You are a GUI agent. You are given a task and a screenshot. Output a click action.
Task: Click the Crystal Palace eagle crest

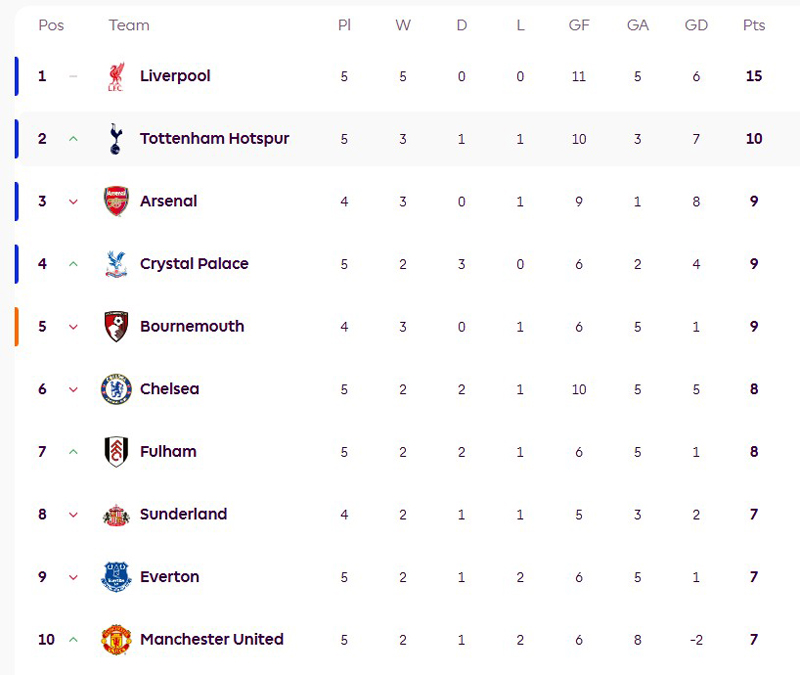click(x=116, y=264)
